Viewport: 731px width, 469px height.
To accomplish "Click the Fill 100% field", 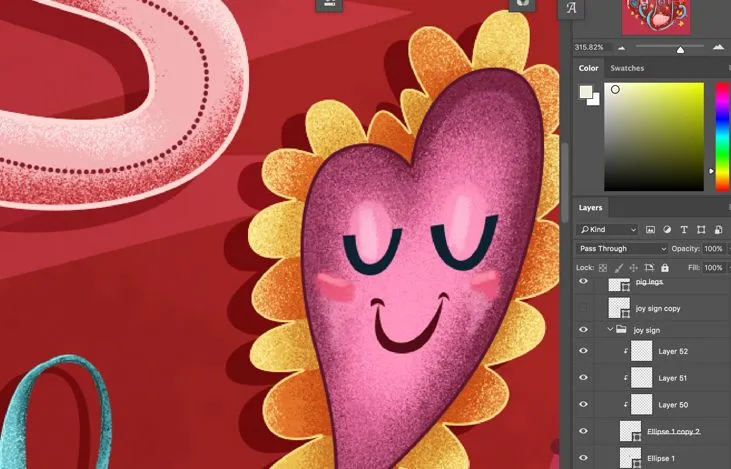I will pos(713,268).
